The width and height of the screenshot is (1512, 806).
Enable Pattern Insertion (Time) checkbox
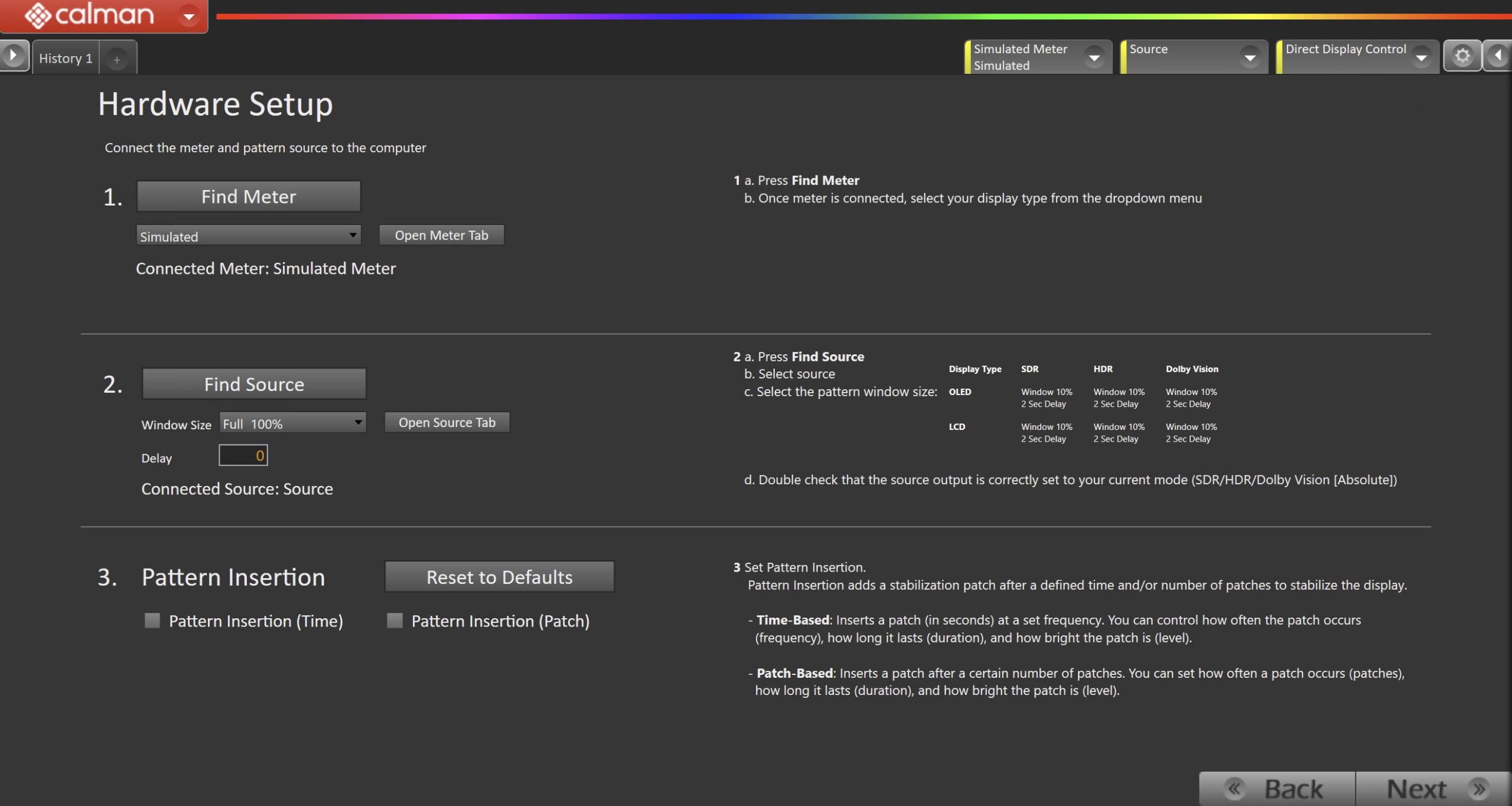coord(152,620)
